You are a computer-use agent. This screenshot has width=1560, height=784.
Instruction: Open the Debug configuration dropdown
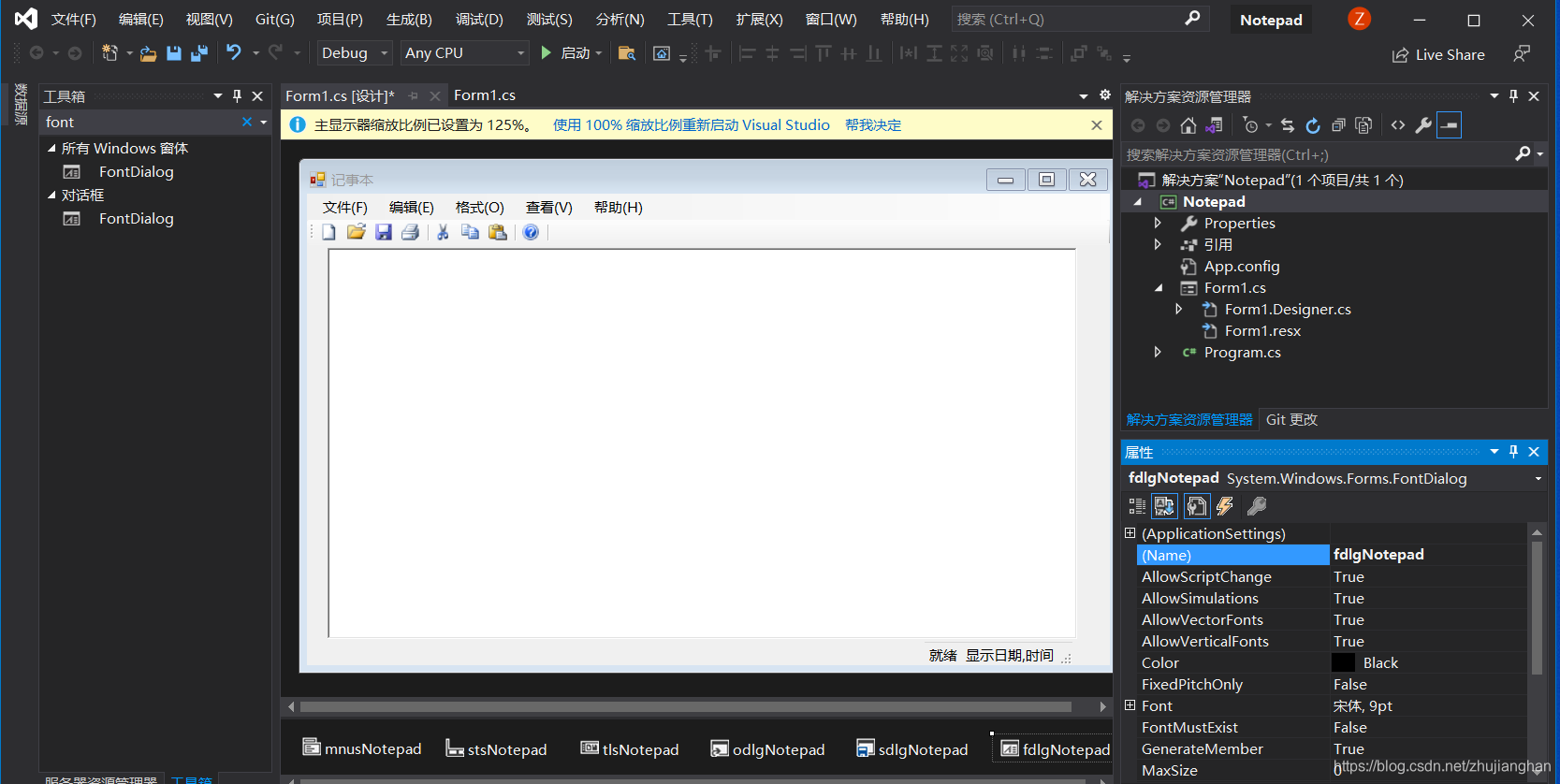(355, 53)
